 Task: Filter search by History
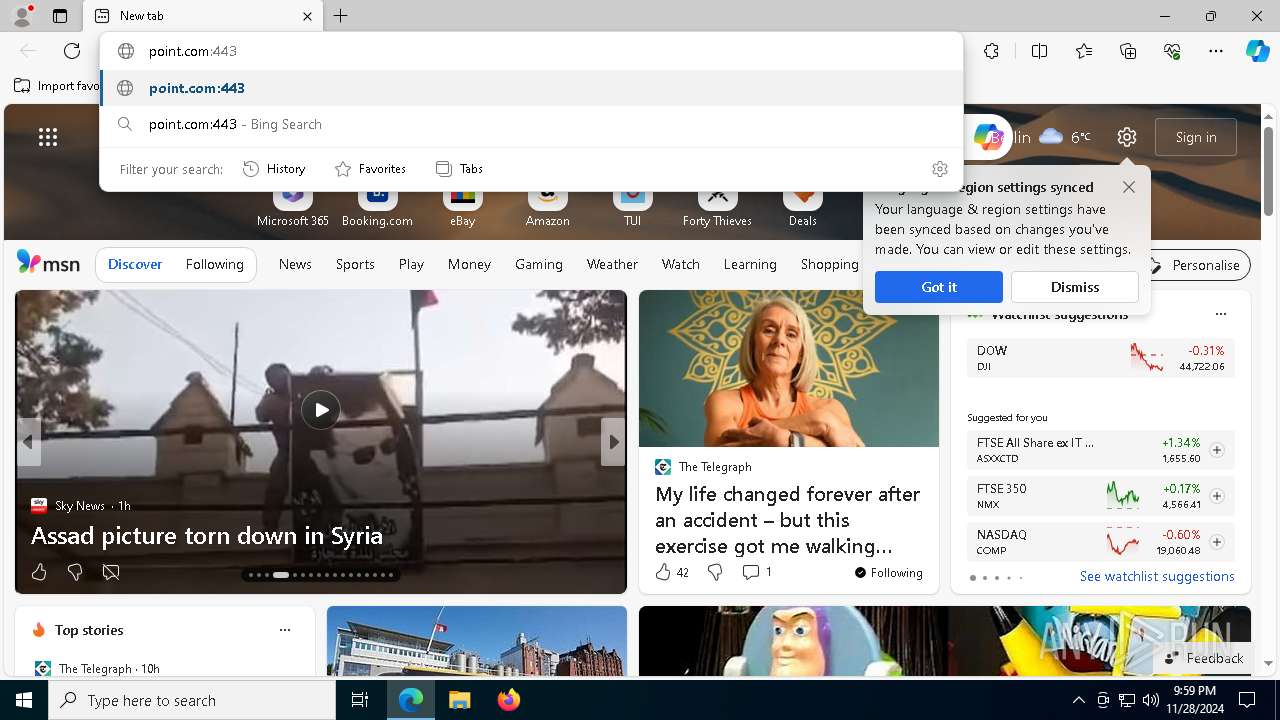(274, 169)
